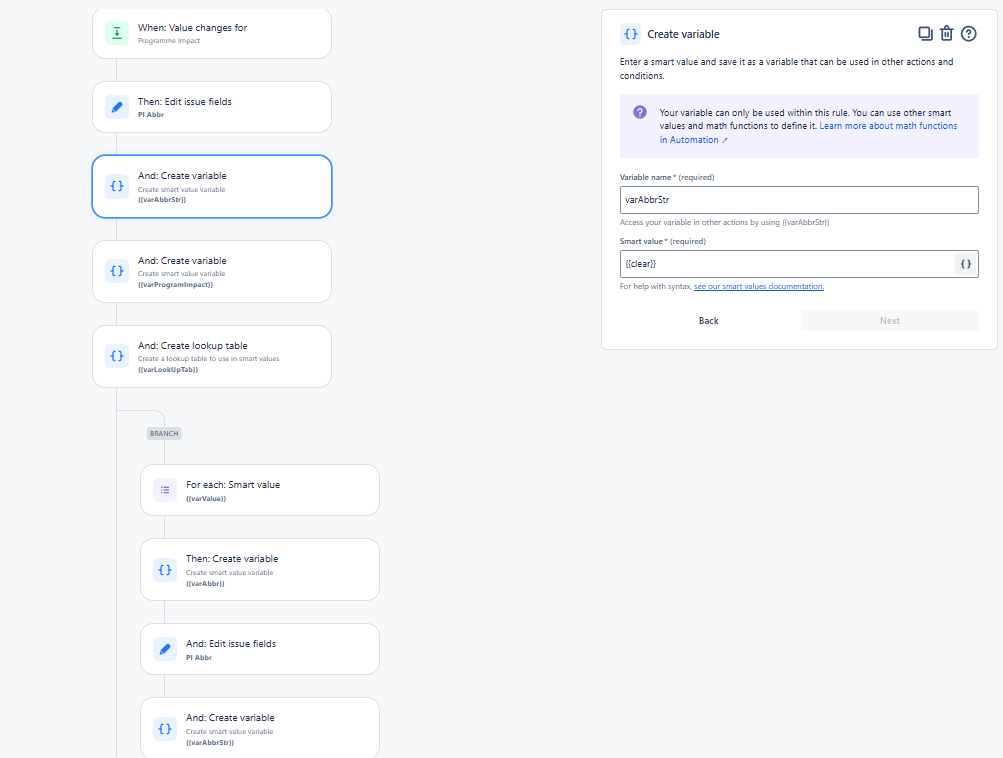The height and width of the screenshot is (758, 1003).
Task: Click purple info icon in hint box
Action: [x=640, y=113]
